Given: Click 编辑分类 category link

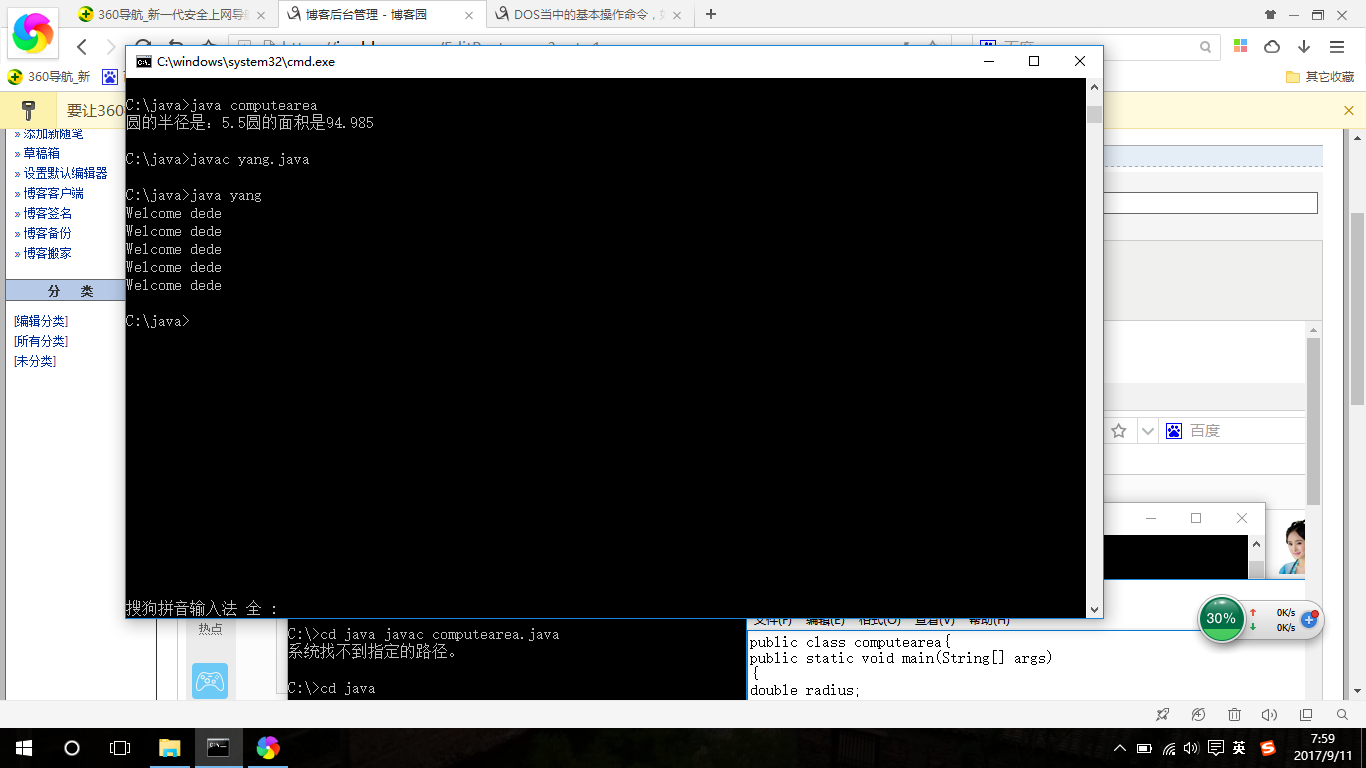Looking at the screenshot, I should [x=41, y=321].
